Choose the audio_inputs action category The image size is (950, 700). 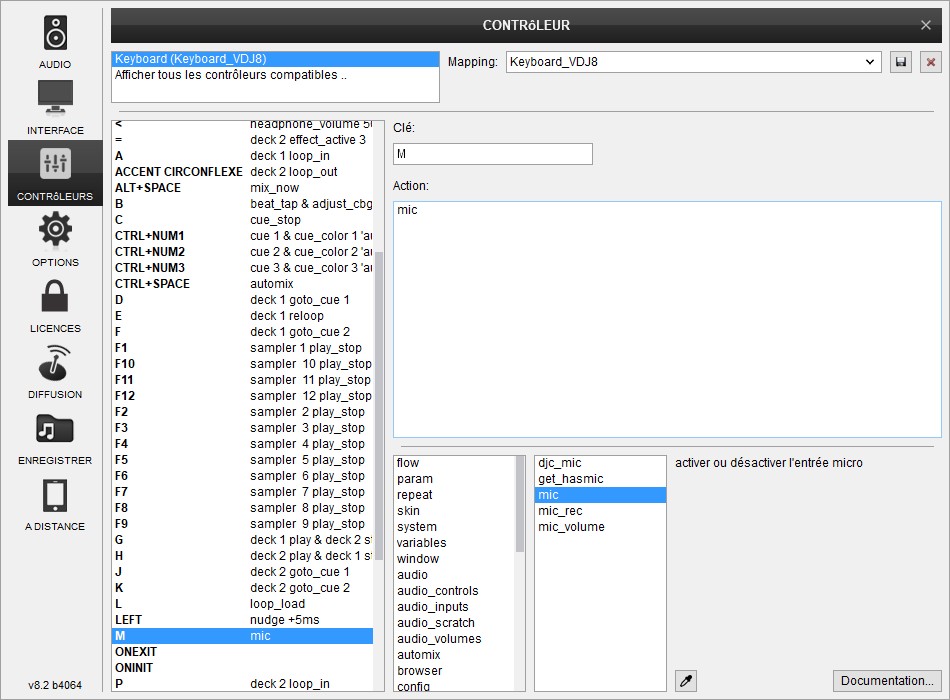coord(454,607)
